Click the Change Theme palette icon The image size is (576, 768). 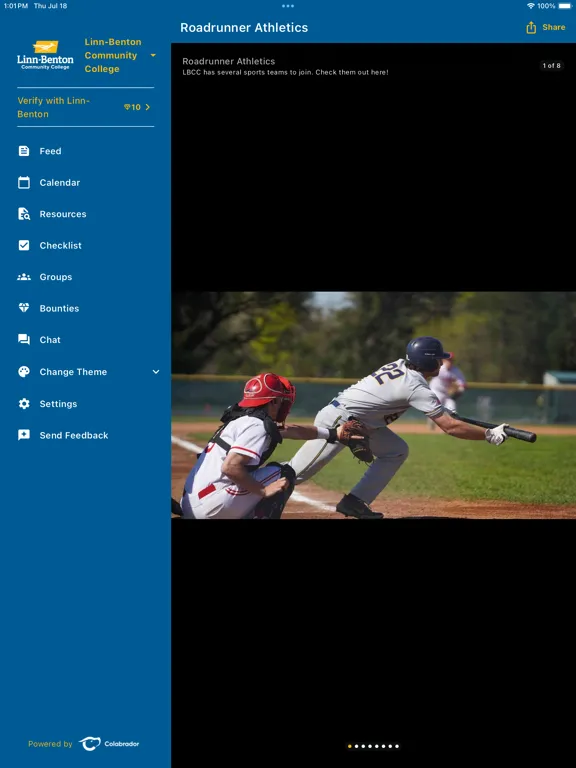[x=24, y=371]
